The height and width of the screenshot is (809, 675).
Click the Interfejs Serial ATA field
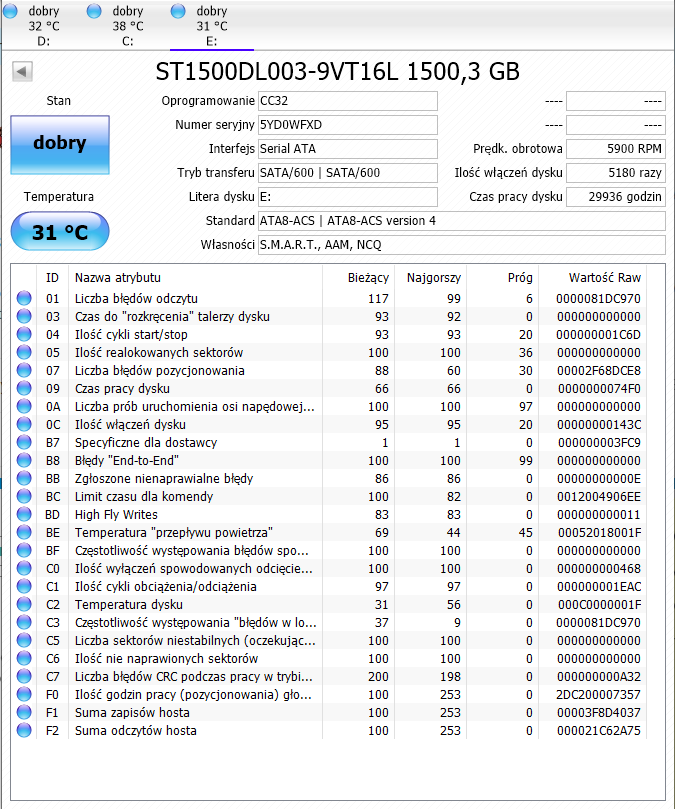pos(348,149)
